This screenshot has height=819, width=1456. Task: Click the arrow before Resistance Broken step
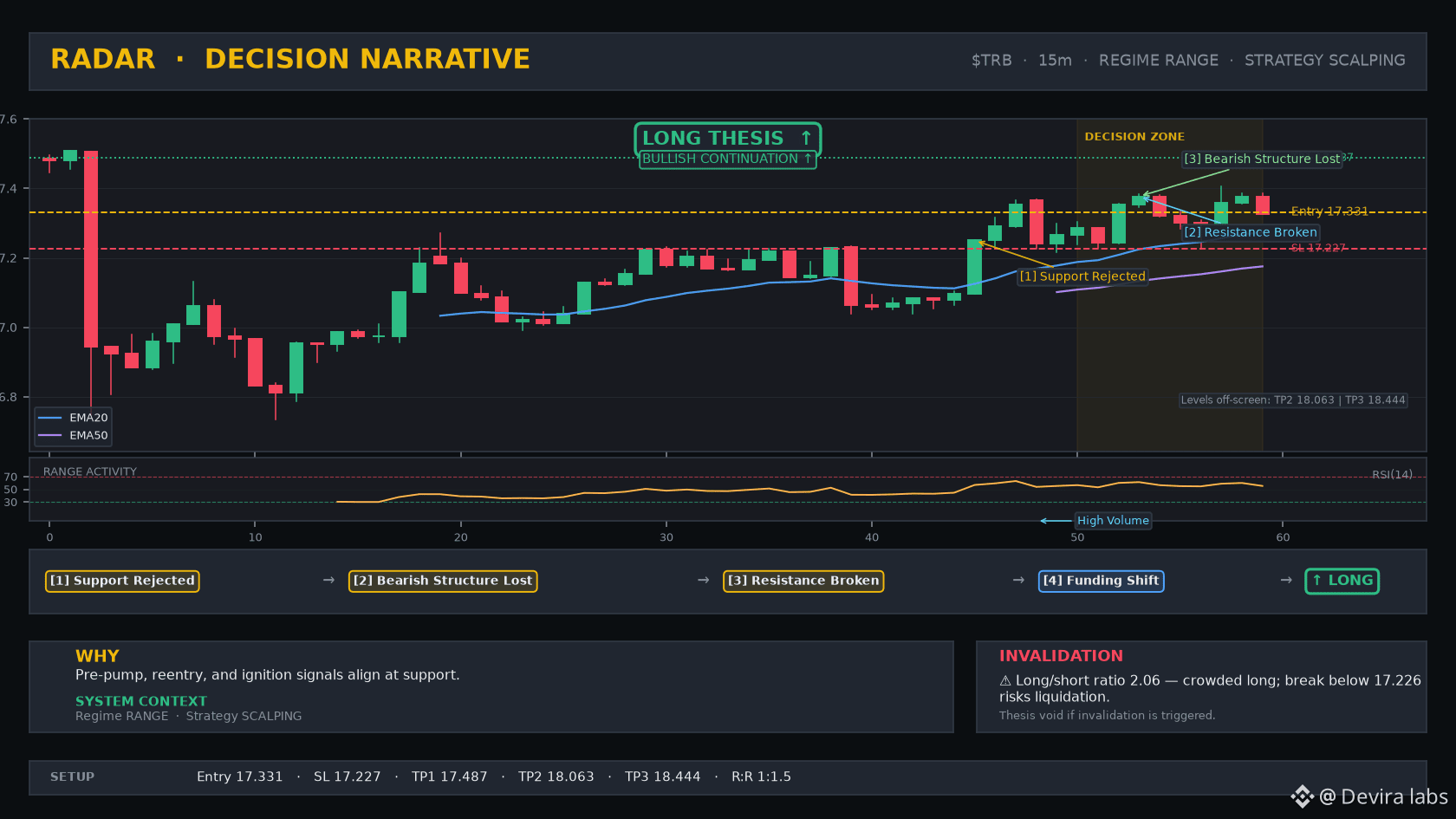(704, 580)
